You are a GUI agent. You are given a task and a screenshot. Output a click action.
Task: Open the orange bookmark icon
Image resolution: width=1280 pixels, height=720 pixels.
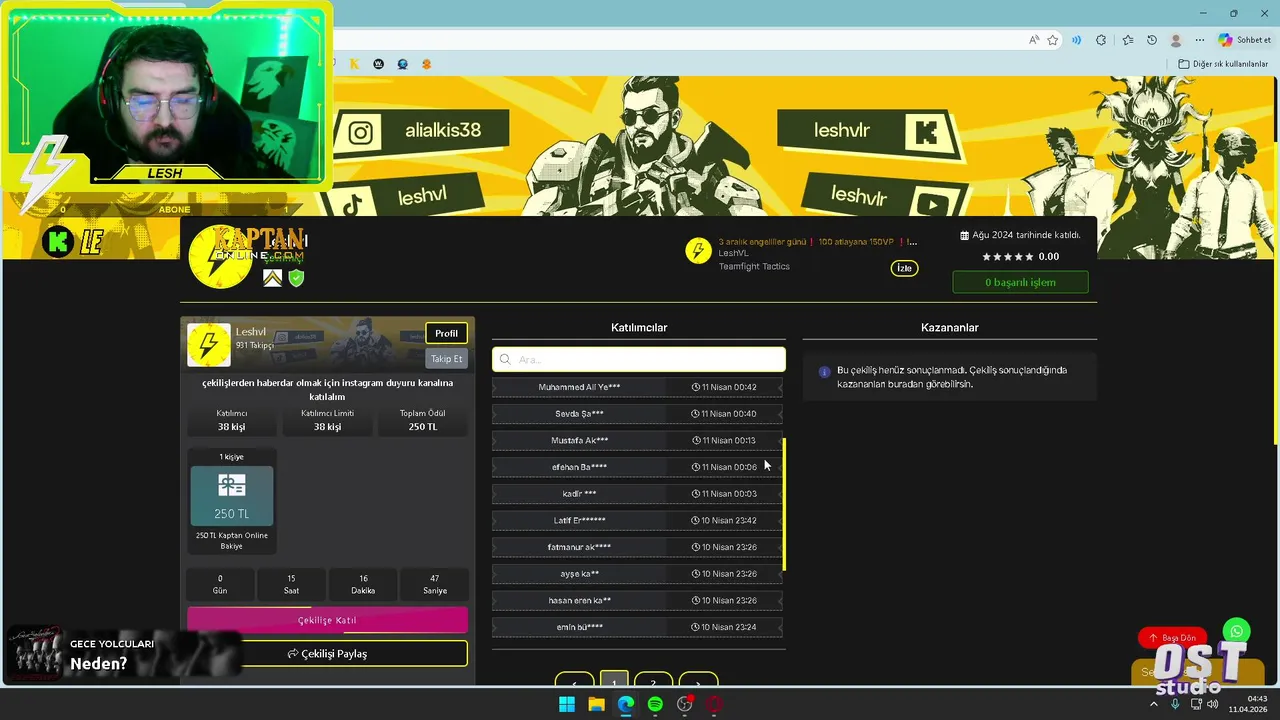pyautogui.click(x=427, y=64)
